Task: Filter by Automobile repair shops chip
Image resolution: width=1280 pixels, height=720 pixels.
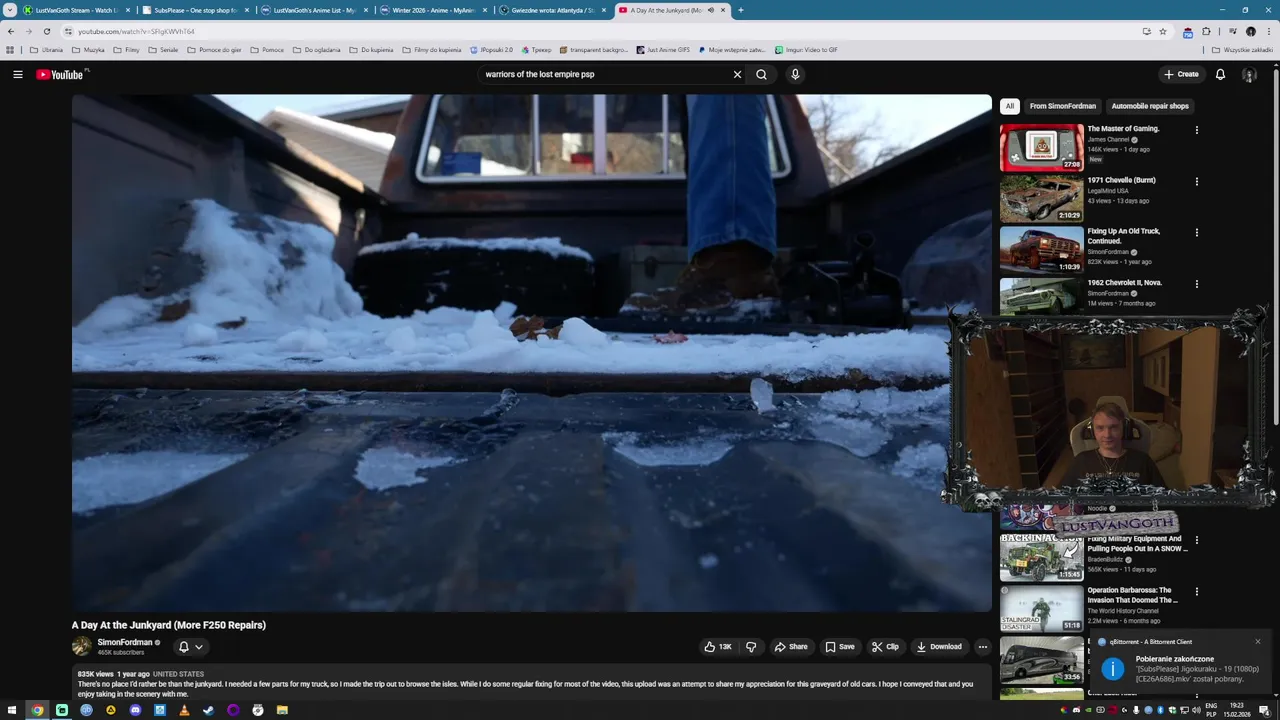Action: pos(1150,106)
